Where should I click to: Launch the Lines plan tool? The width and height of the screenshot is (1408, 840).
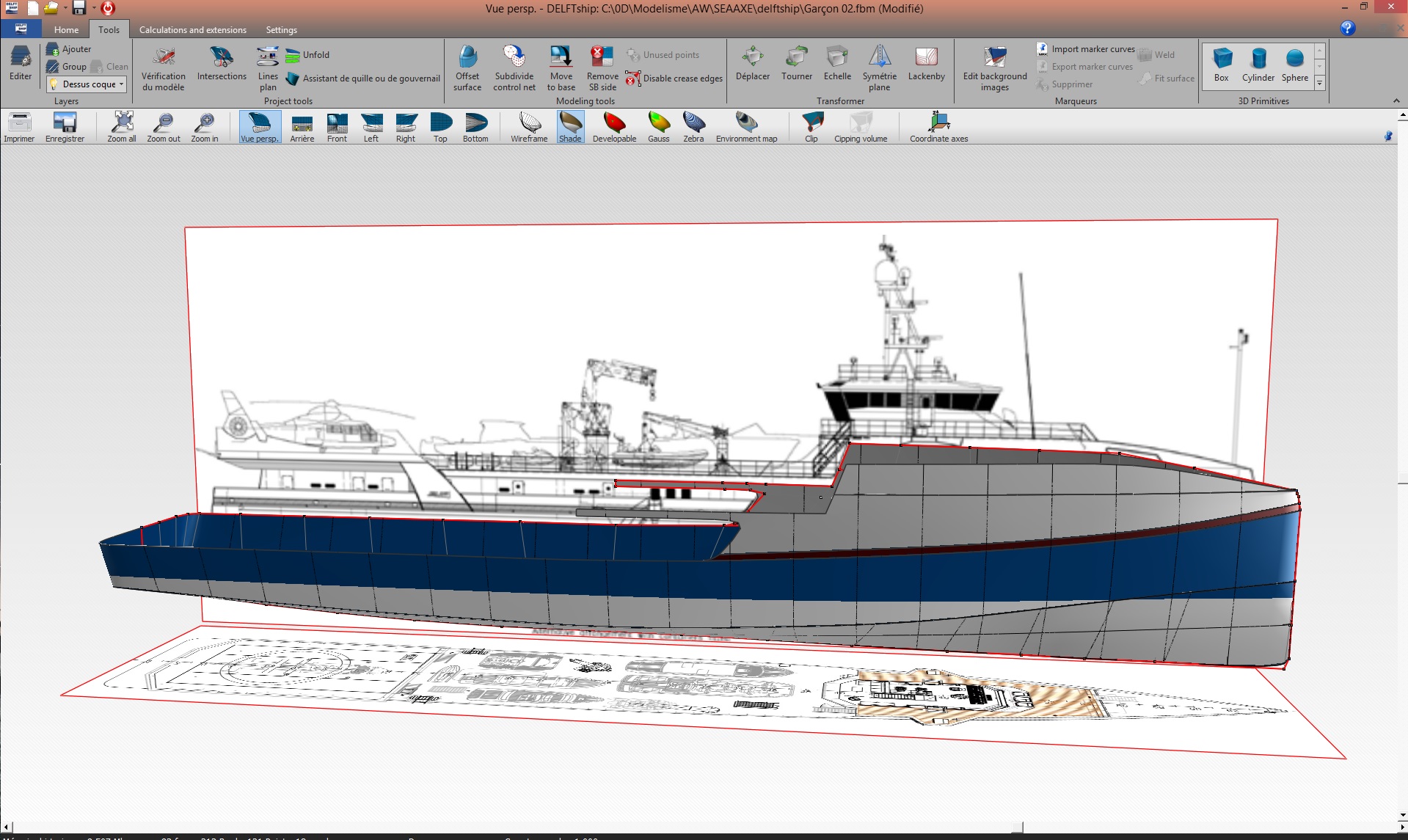(x=268, y=57)
